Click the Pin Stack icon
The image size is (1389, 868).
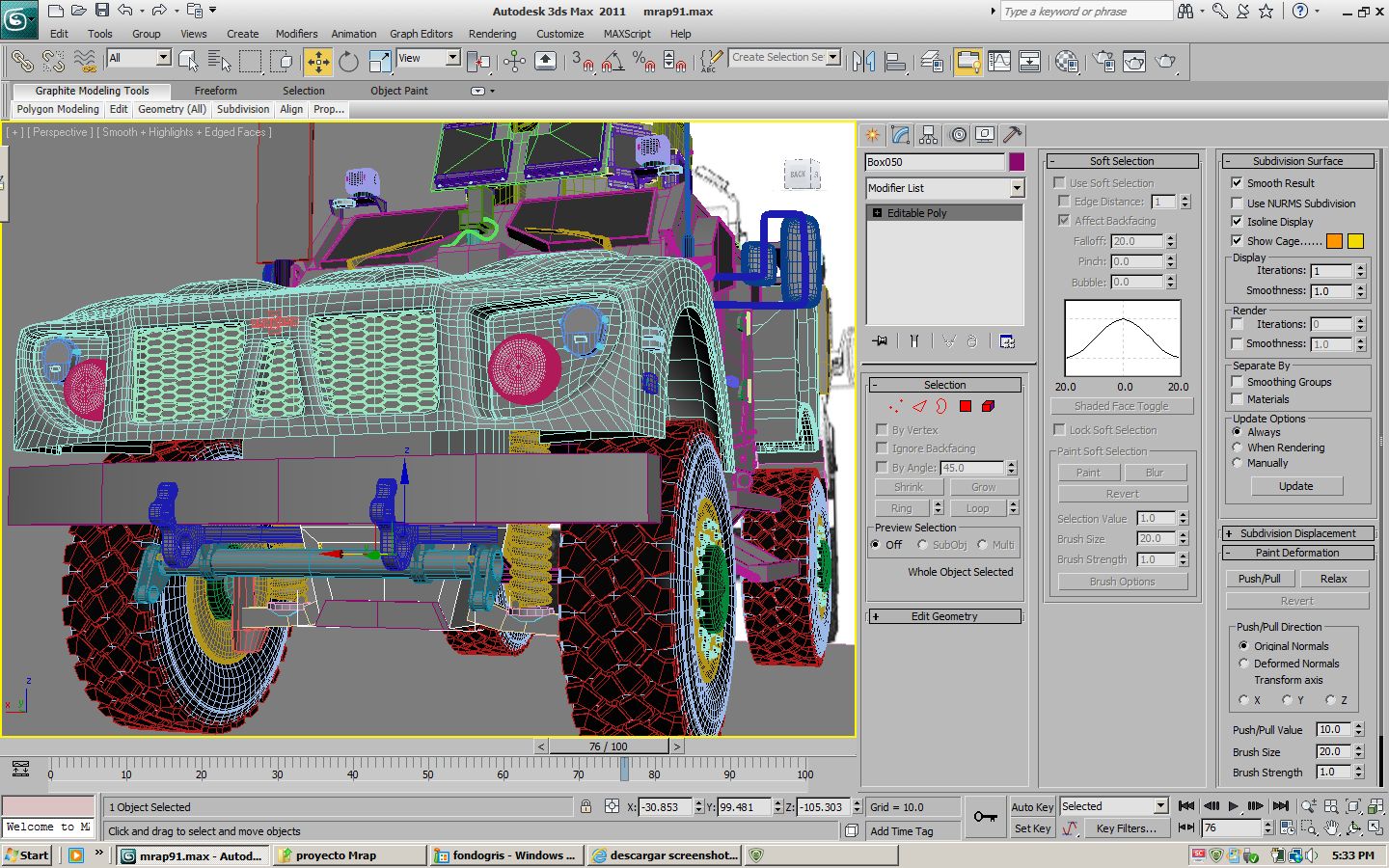880,341
